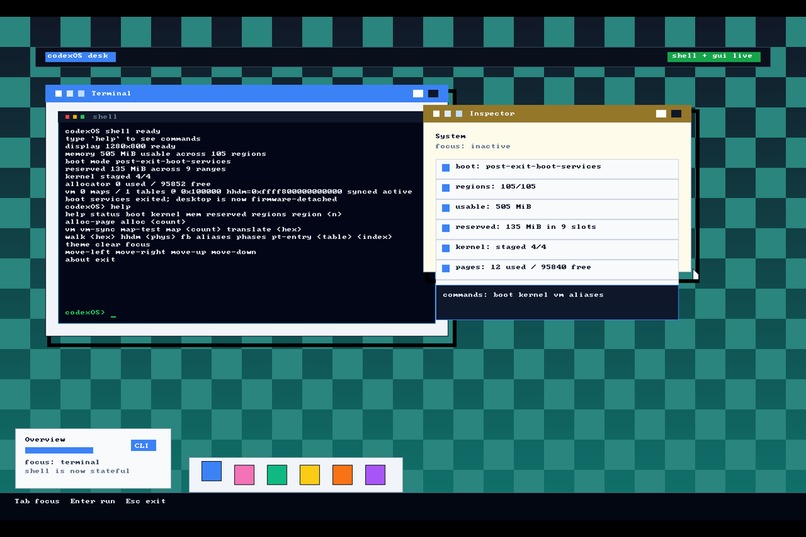This screenshot has height=537, width=806.
Task: Click the 'shell + gui live' status badge
Action: [713, 56]
